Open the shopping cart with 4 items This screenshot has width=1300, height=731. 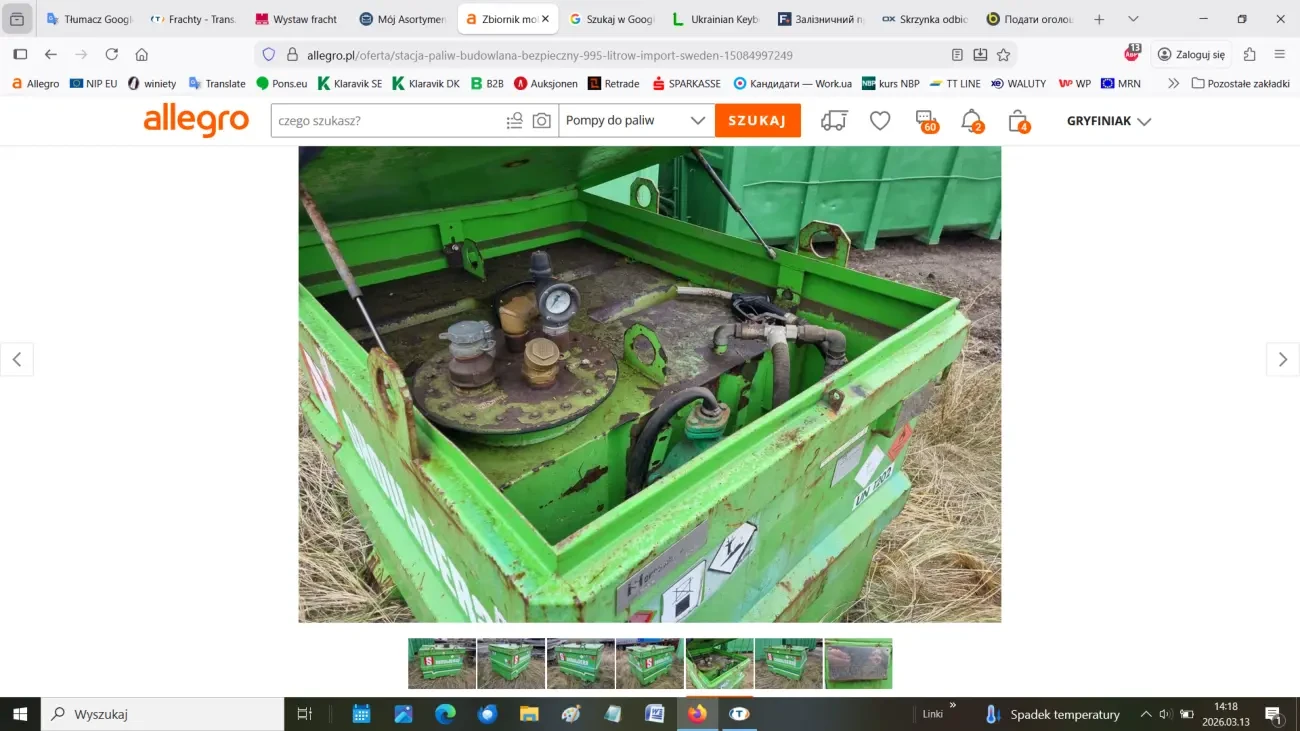point(1016,120)
